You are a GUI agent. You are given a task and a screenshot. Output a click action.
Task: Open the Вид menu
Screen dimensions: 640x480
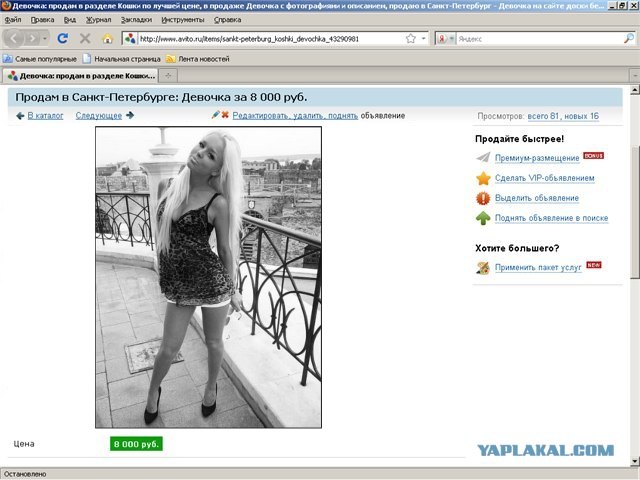70,20
